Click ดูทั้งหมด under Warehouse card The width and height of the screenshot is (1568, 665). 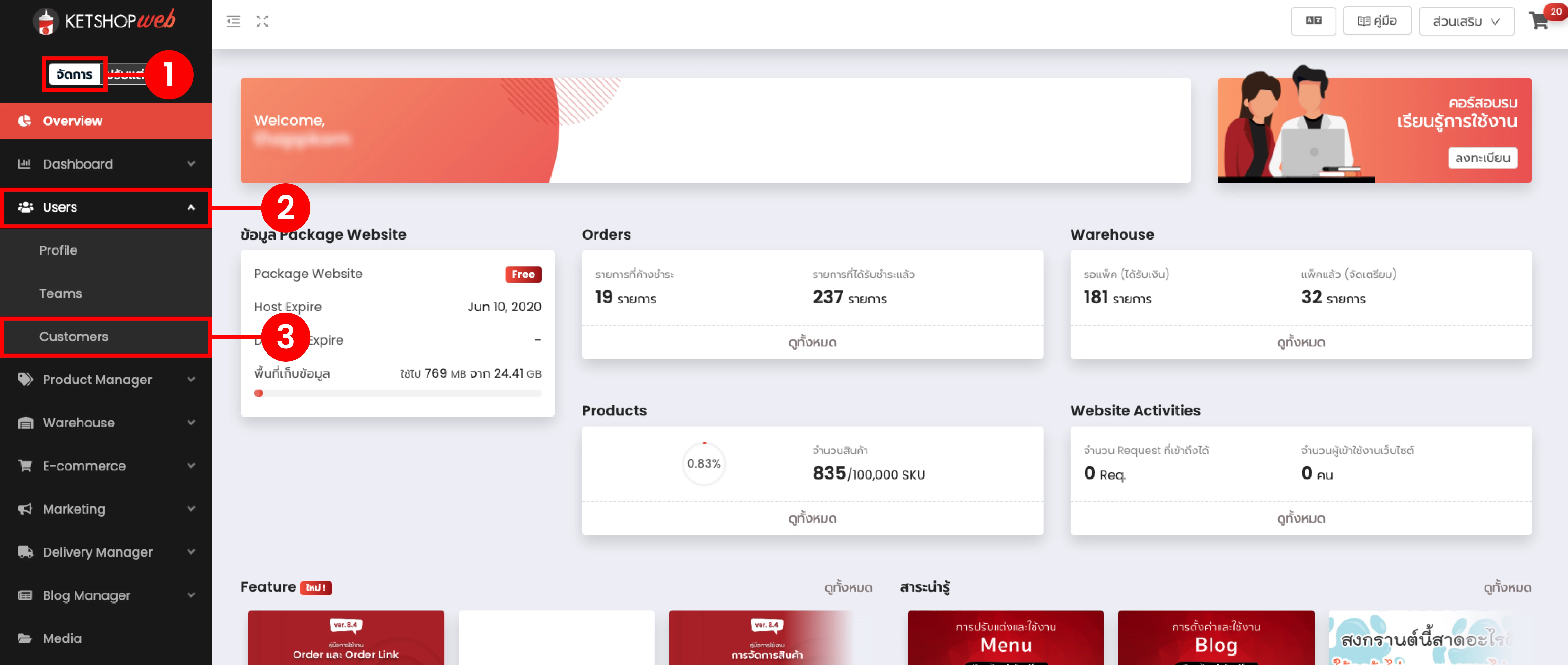click(x=1301, y=342)
